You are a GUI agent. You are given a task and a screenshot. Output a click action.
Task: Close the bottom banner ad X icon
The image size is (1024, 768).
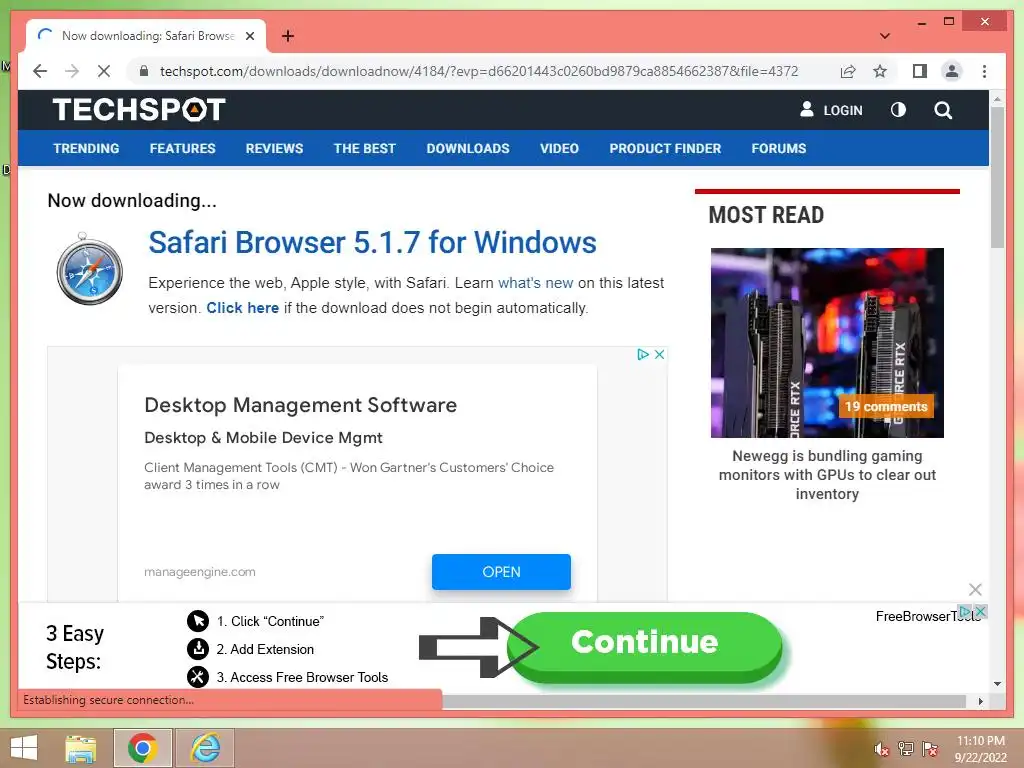980,611
